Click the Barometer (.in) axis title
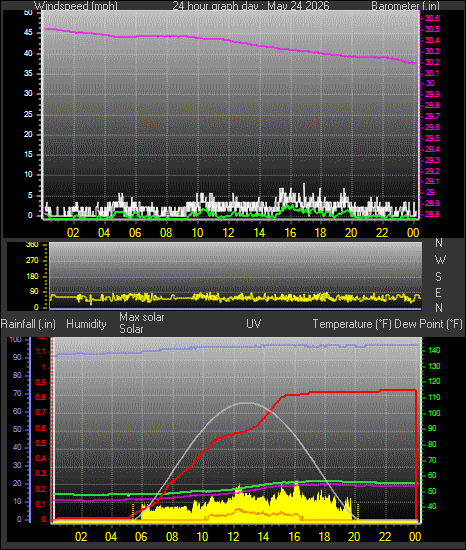Screen dimensions: 466x550 [x=405, y=6]
